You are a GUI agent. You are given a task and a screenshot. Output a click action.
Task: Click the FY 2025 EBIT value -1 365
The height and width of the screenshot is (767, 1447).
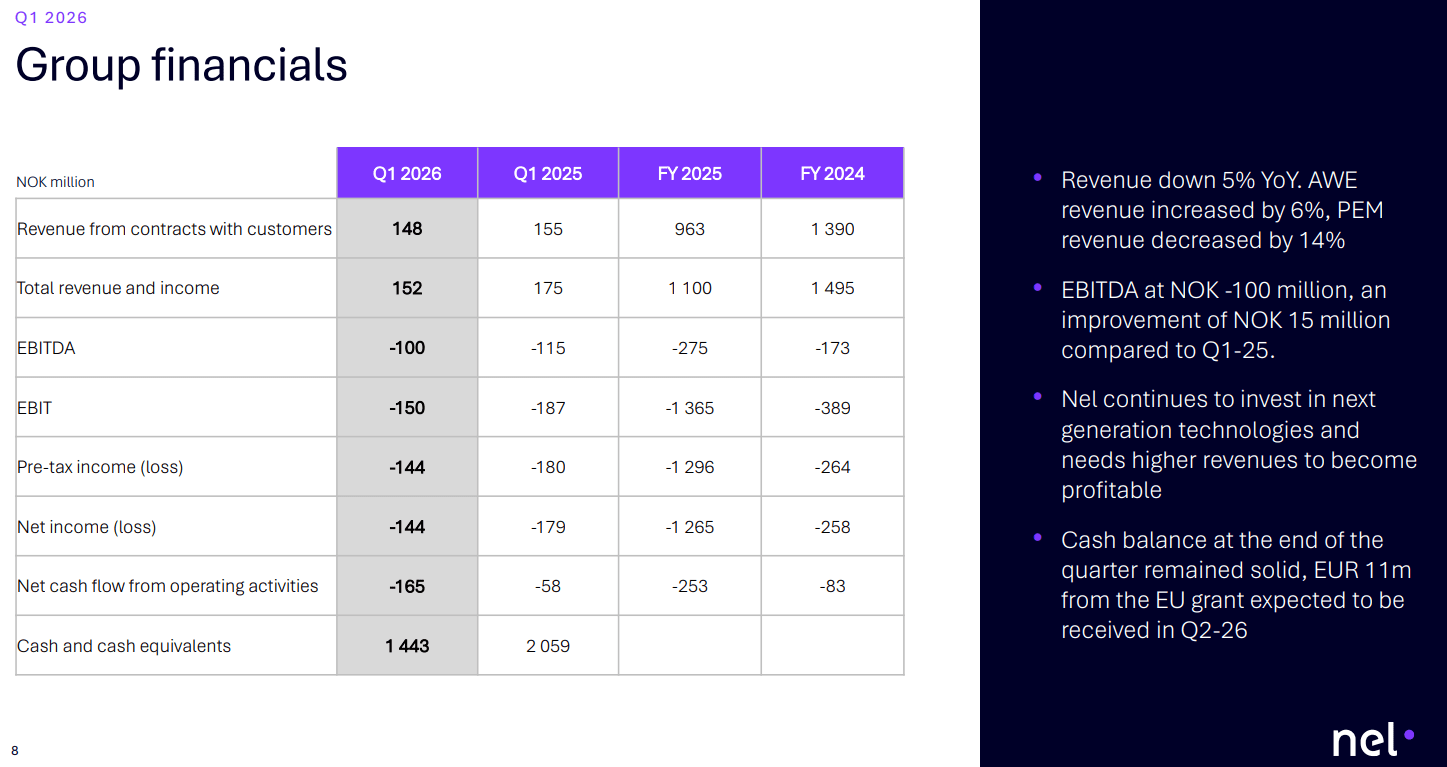pyautogui.click(x=690, y=408)
